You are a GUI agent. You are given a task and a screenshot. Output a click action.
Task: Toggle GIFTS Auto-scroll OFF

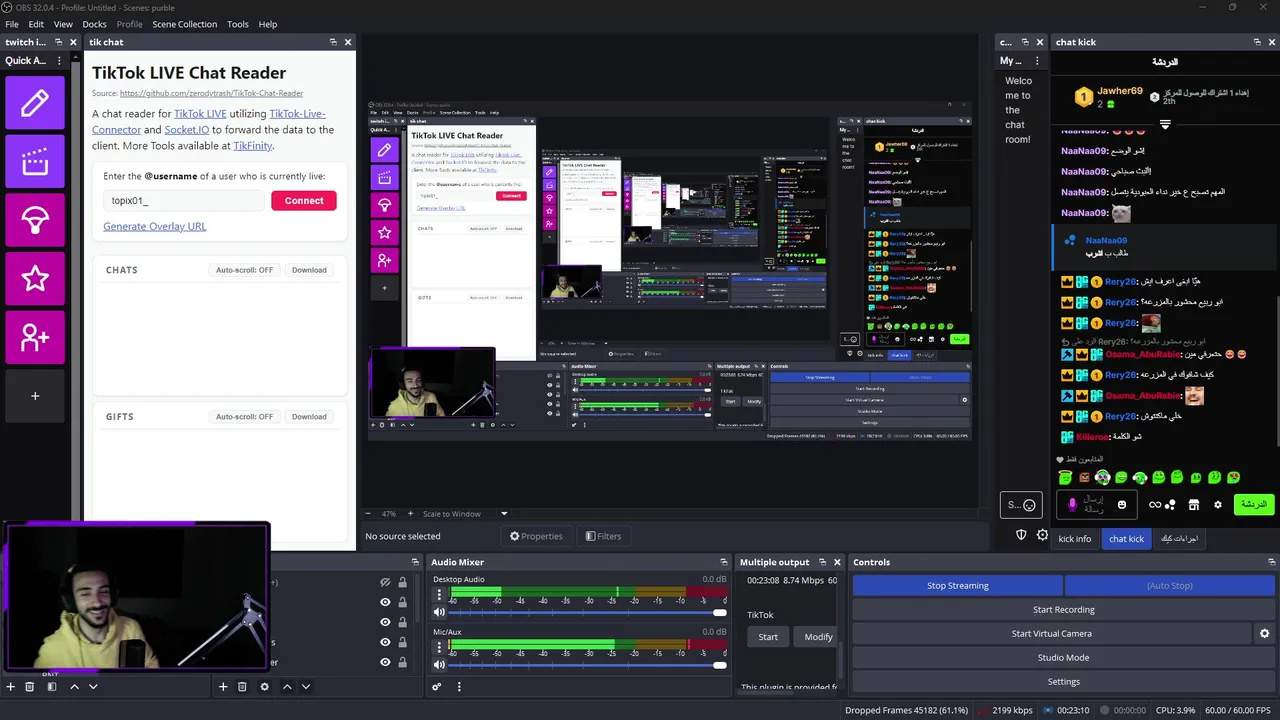244,417
